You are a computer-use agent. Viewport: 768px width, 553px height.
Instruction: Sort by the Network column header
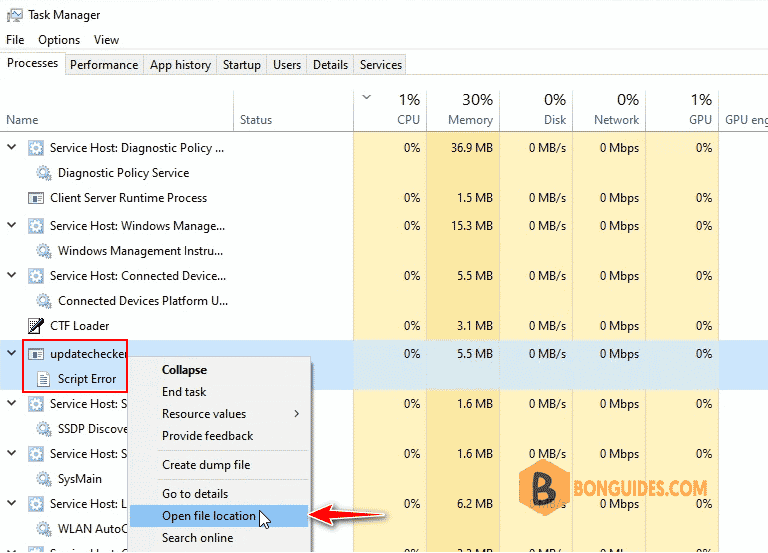click(x=609, y=111)
